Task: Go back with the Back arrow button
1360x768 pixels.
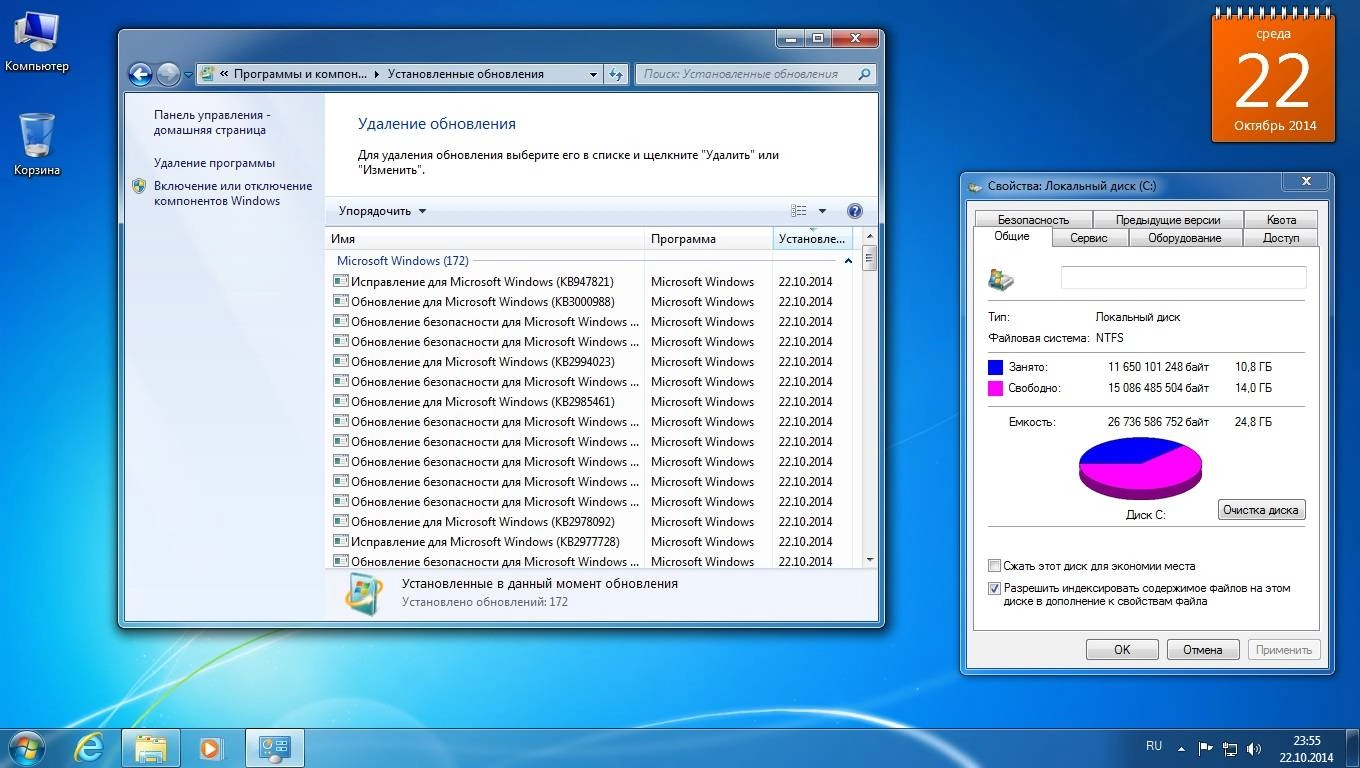Action: pos(140,74)
